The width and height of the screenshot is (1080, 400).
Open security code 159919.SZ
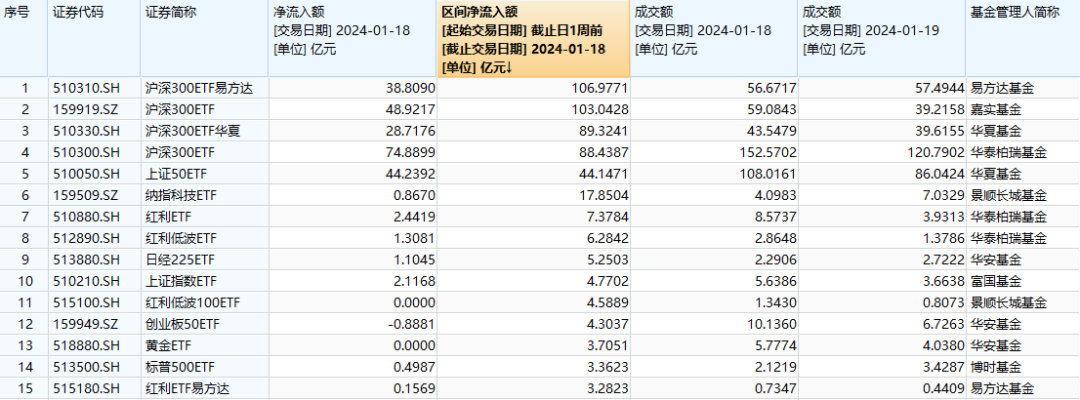[83, 109]
